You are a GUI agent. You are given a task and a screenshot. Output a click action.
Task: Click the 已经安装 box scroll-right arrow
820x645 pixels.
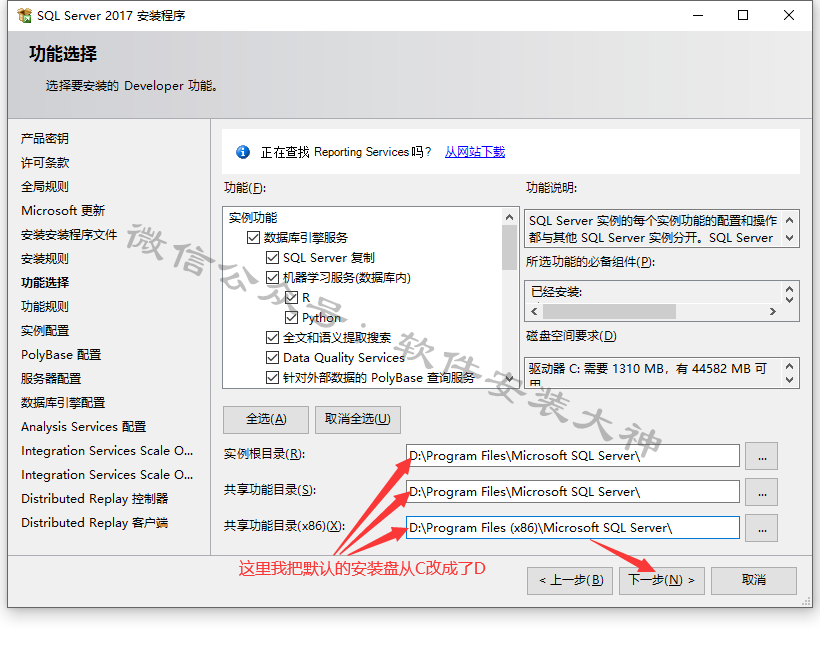coord(772,312)
